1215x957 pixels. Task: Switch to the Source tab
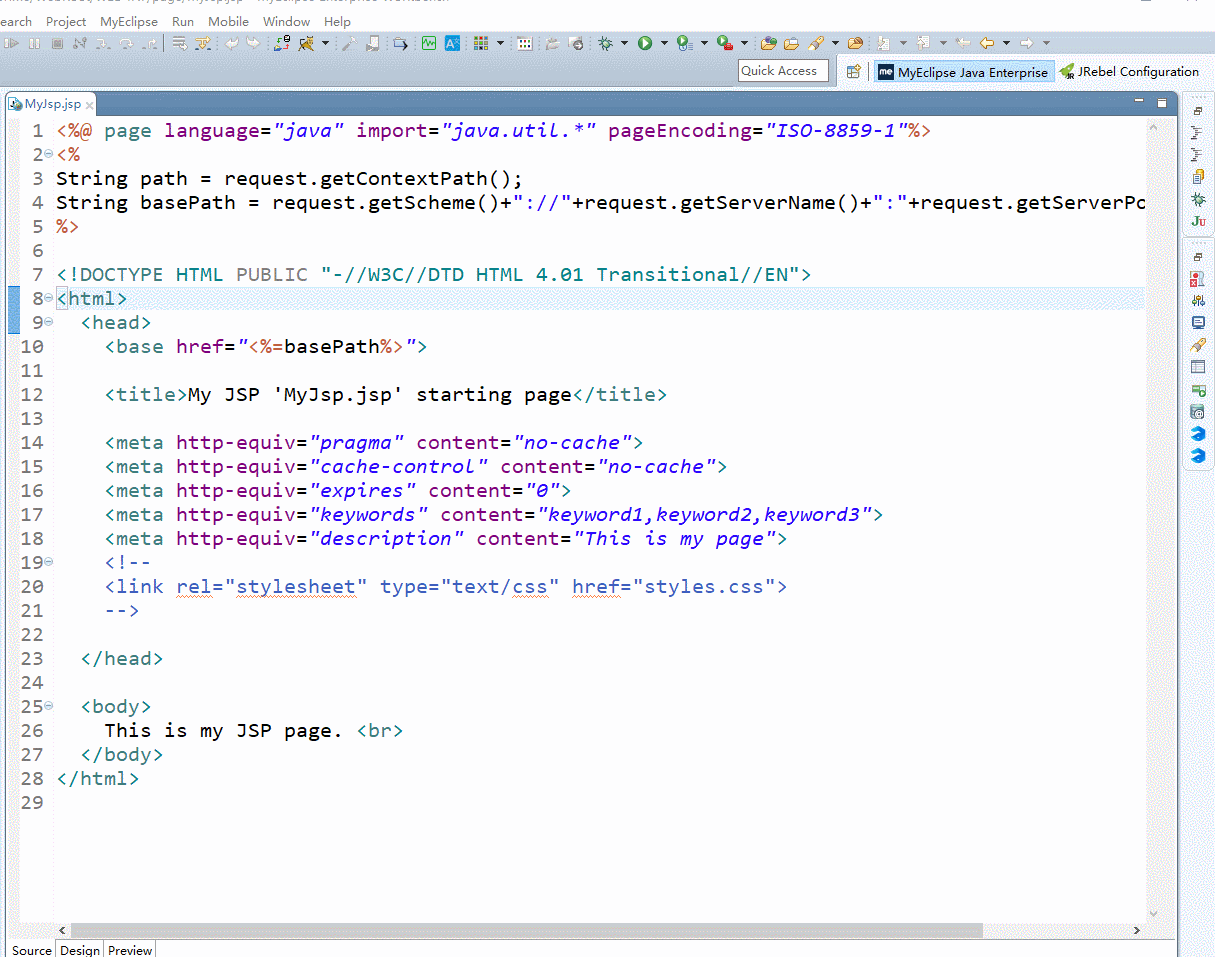tap(31, 950)
